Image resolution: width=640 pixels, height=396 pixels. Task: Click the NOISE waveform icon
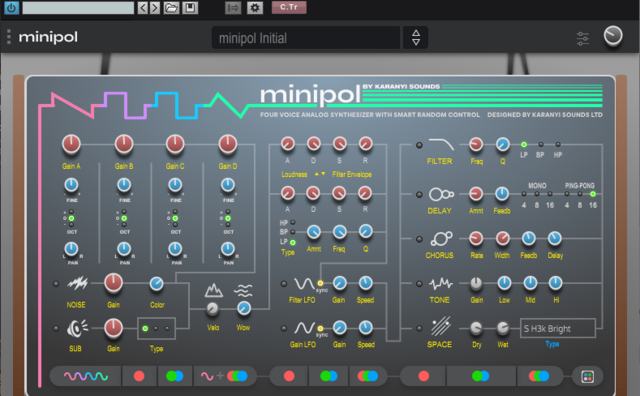78,283
